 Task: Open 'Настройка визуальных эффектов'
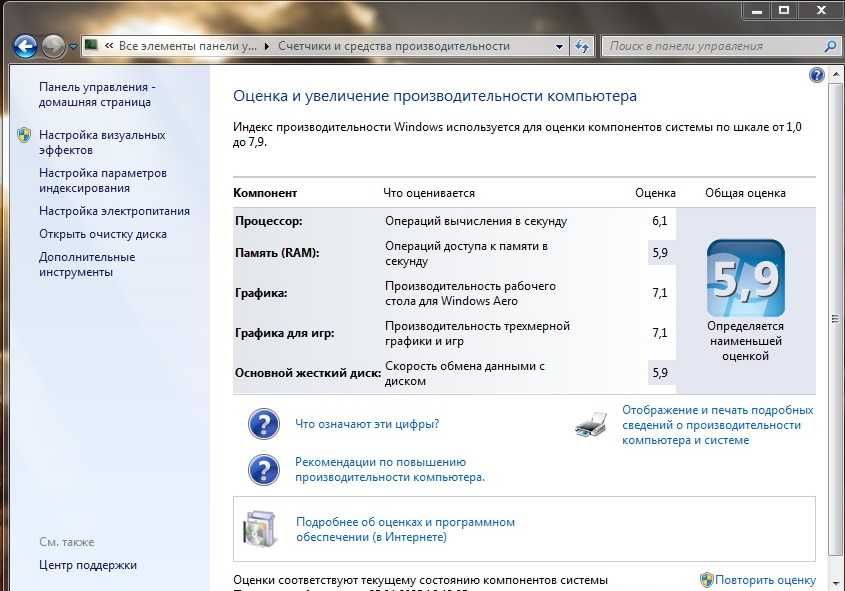point(102,142)
